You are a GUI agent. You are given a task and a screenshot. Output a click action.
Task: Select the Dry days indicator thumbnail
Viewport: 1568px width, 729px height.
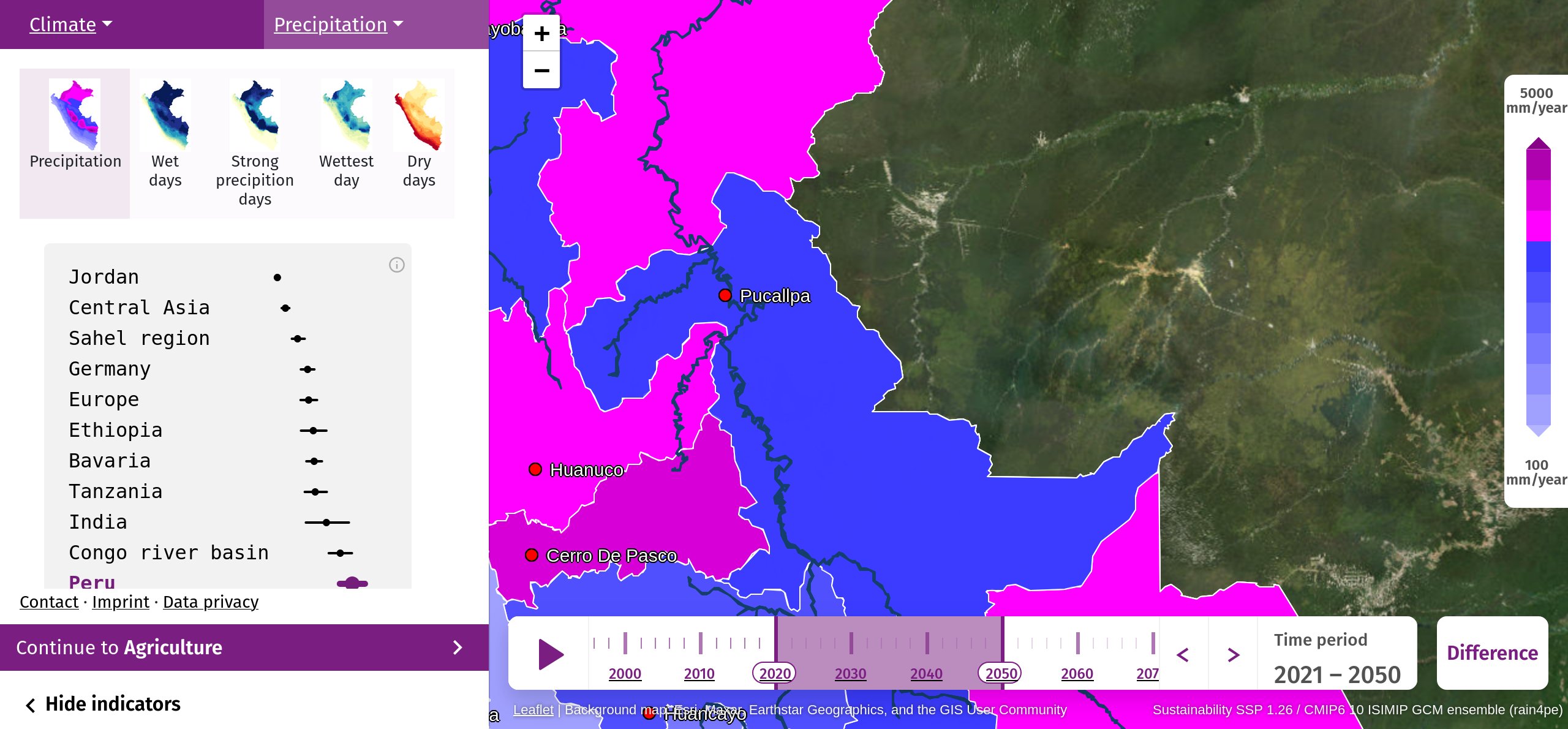pyautogui.click(x=419, y=143)
